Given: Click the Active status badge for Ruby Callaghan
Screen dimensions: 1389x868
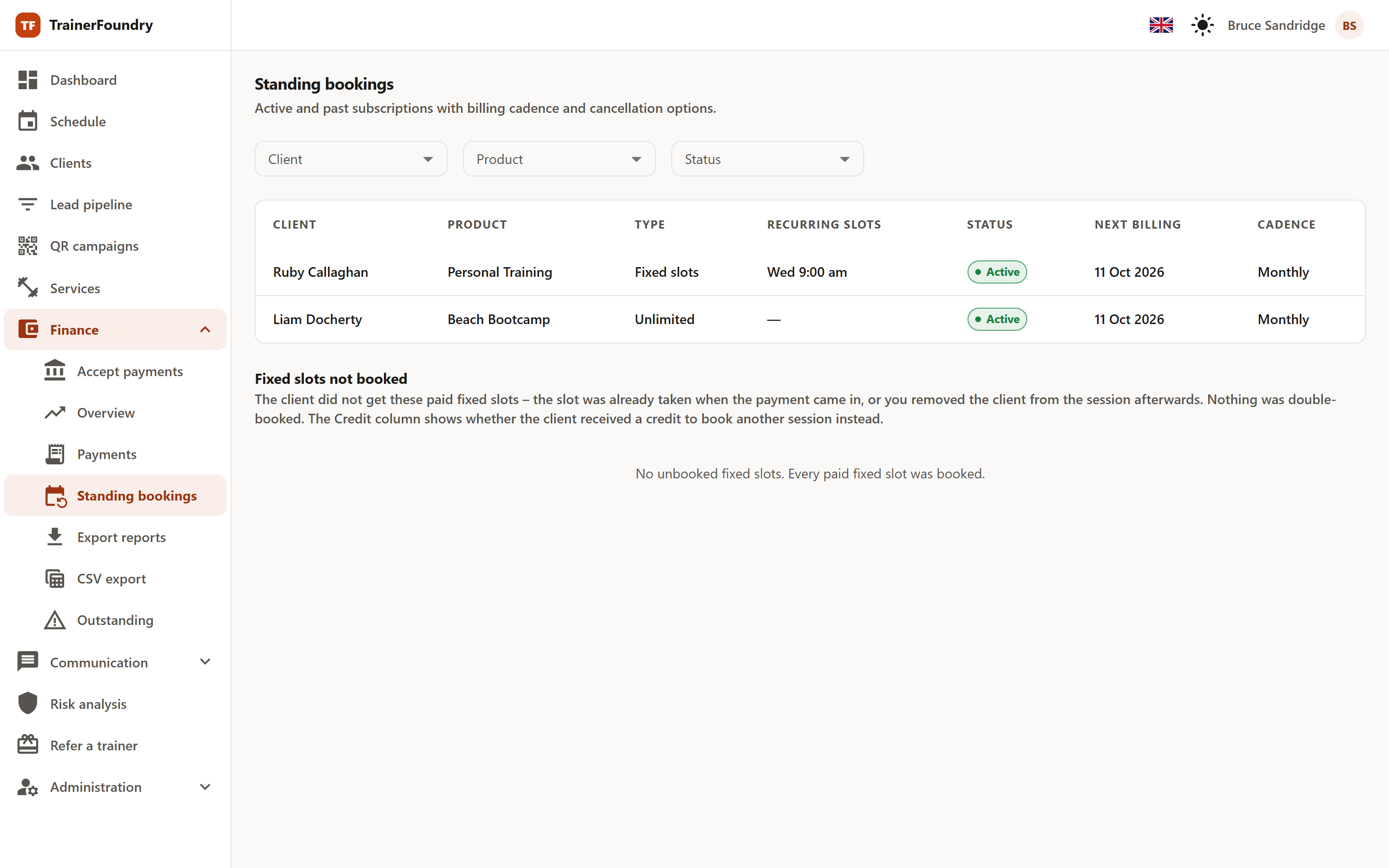Looking at the screenshot, I should pyautogui.click(x=997, y=272).
